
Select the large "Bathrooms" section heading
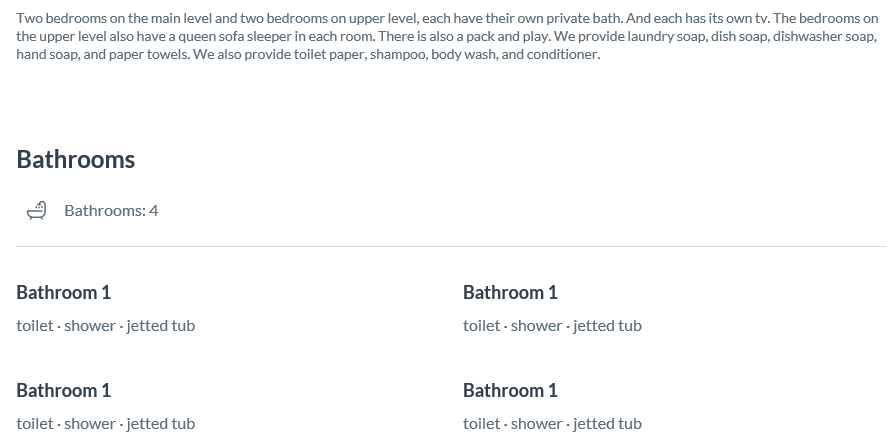click(x=76, y=159)
